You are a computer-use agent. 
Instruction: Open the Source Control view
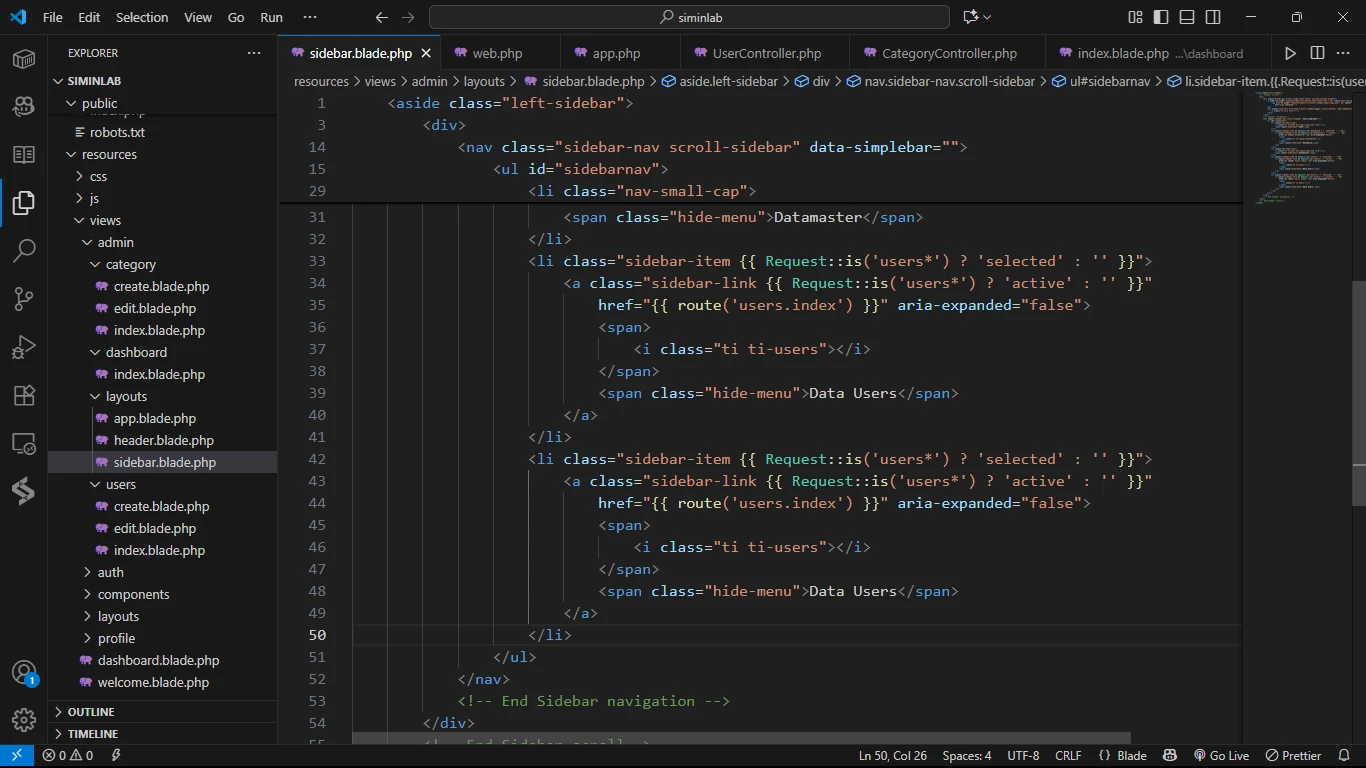pos(24,298)
